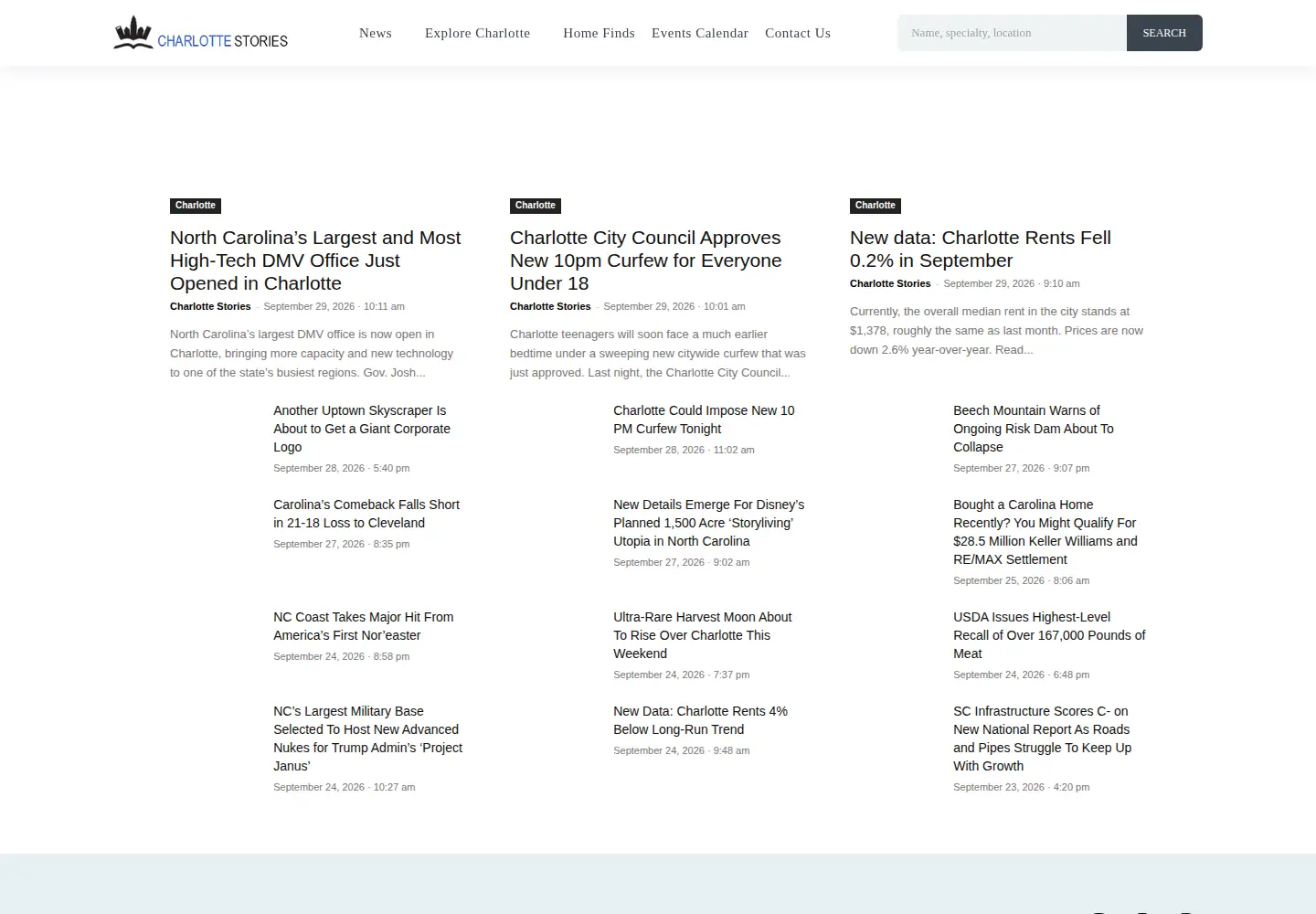Open Disney's Storyliving Utopia story
Image resolution: width=1316 pixels, height=914 pixels.
pos(709,523)
